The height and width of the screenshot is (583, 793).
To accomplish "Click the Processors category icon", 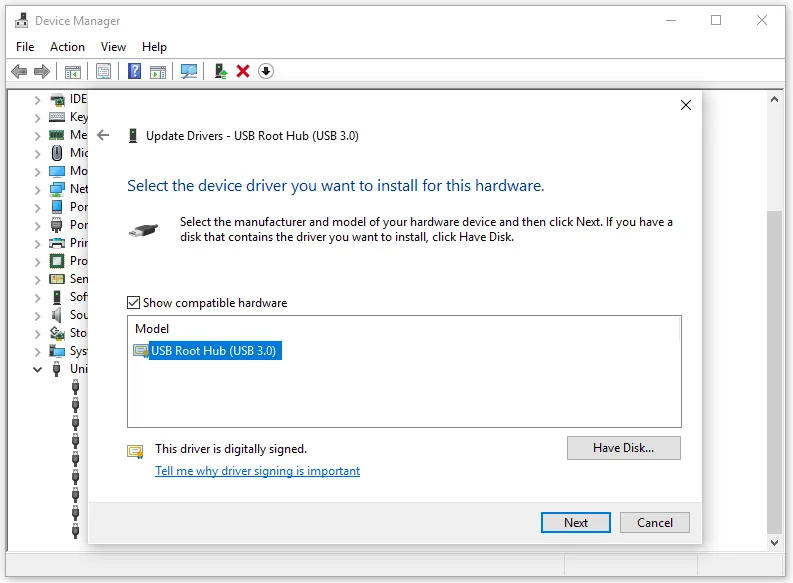I will [x=57, y=261].
